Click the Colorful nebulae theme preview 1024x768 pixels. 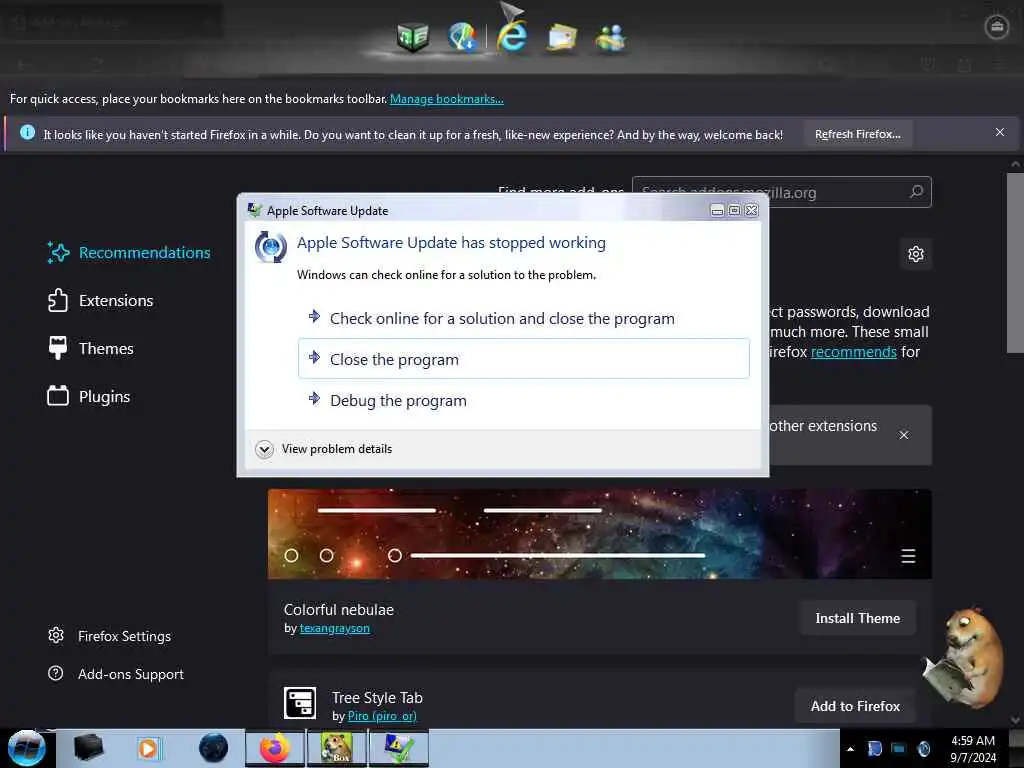[600, 534]
